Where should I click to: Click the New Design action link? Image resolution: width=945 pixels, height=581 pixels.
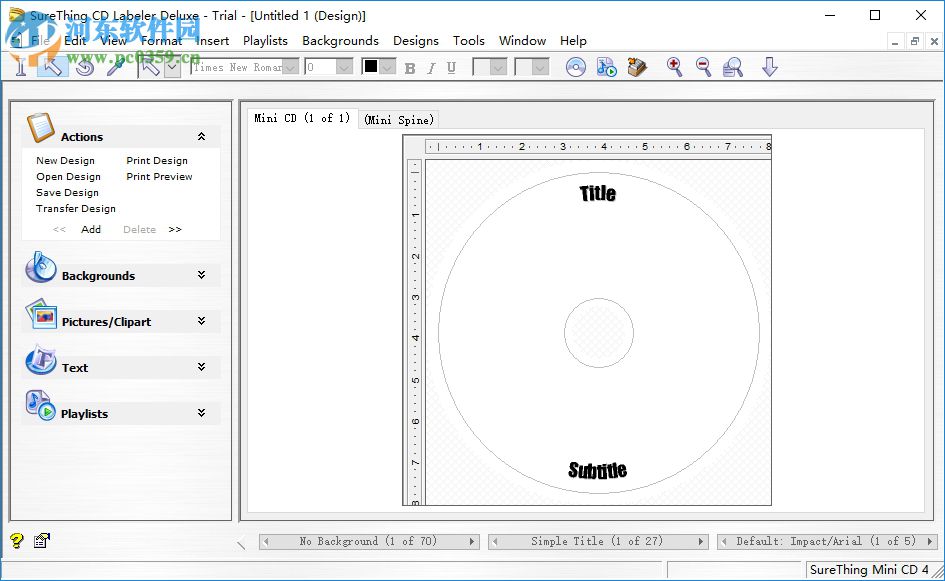[x=65, y=160]
